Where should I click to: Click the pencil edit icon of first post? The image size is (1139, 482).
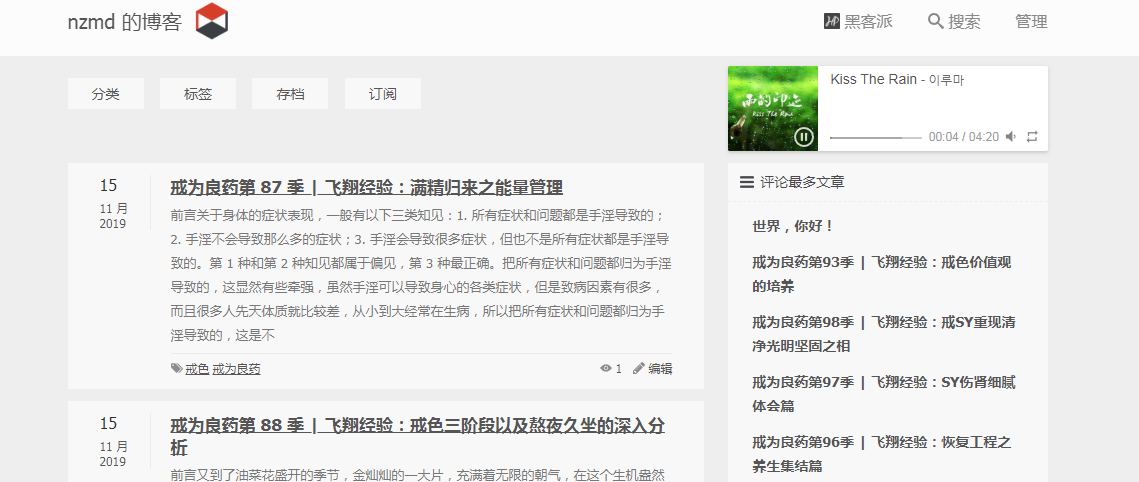tap(639, 368)
